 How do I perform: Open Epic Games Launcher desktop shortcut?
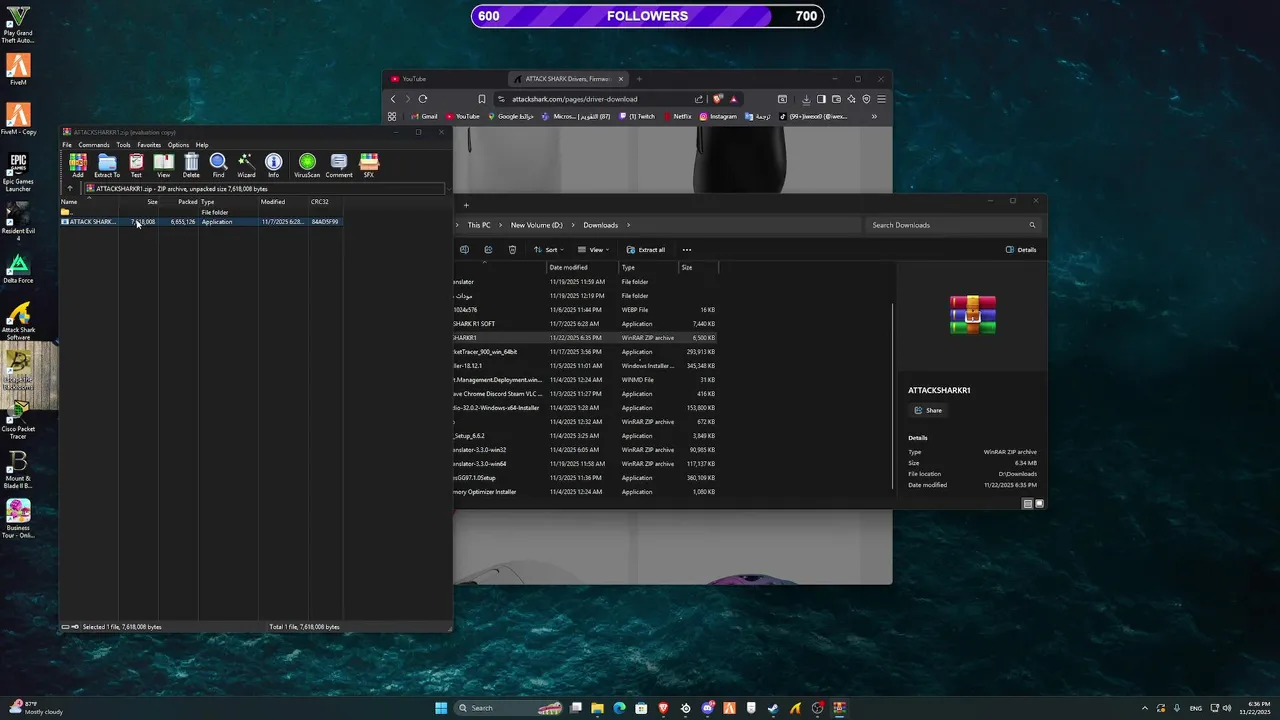[x=18, y=172]
